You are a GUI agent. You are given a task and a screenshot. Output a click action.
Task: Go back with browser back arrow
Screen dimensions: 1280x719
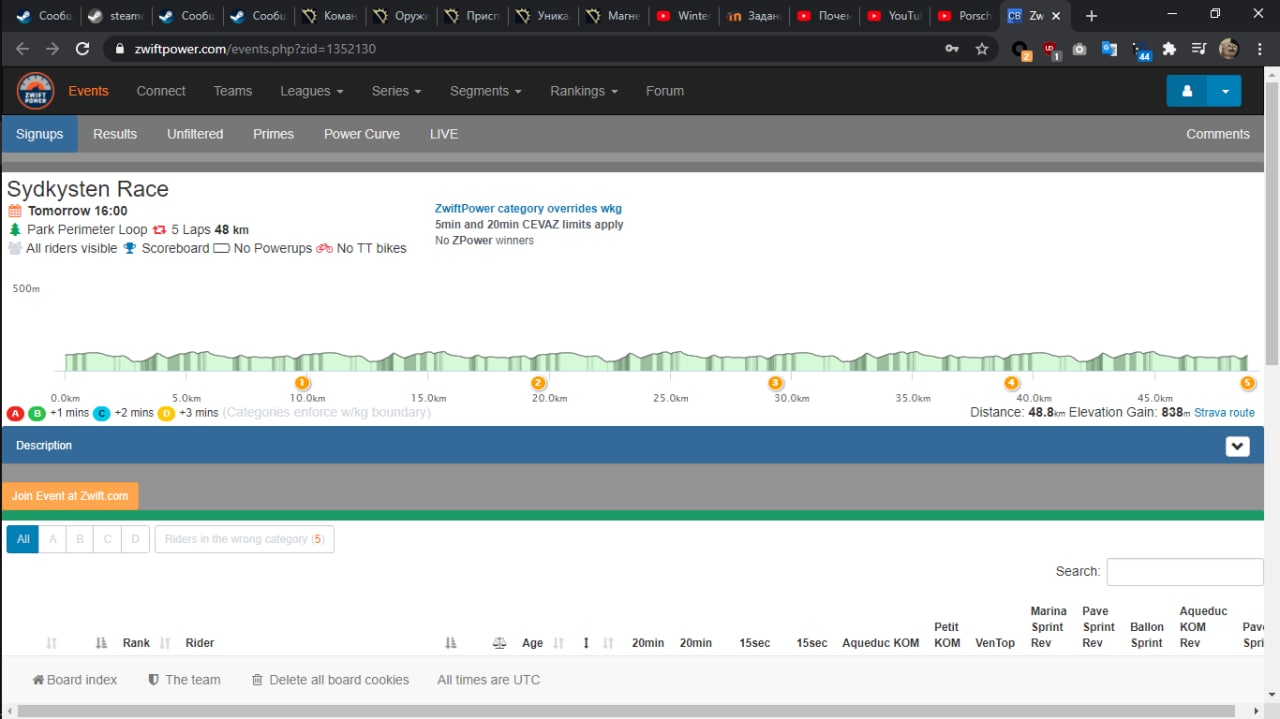(x=23, y=48)
